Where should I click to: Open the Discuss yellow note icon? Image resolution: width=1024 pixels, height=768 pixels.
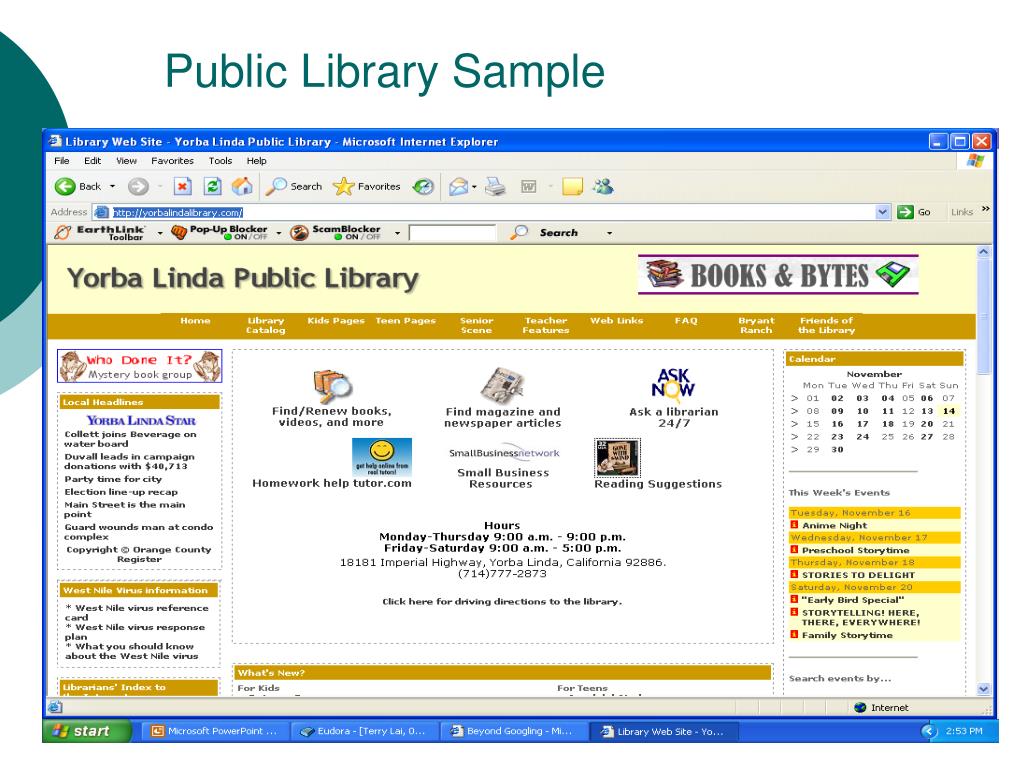(572, 187)
